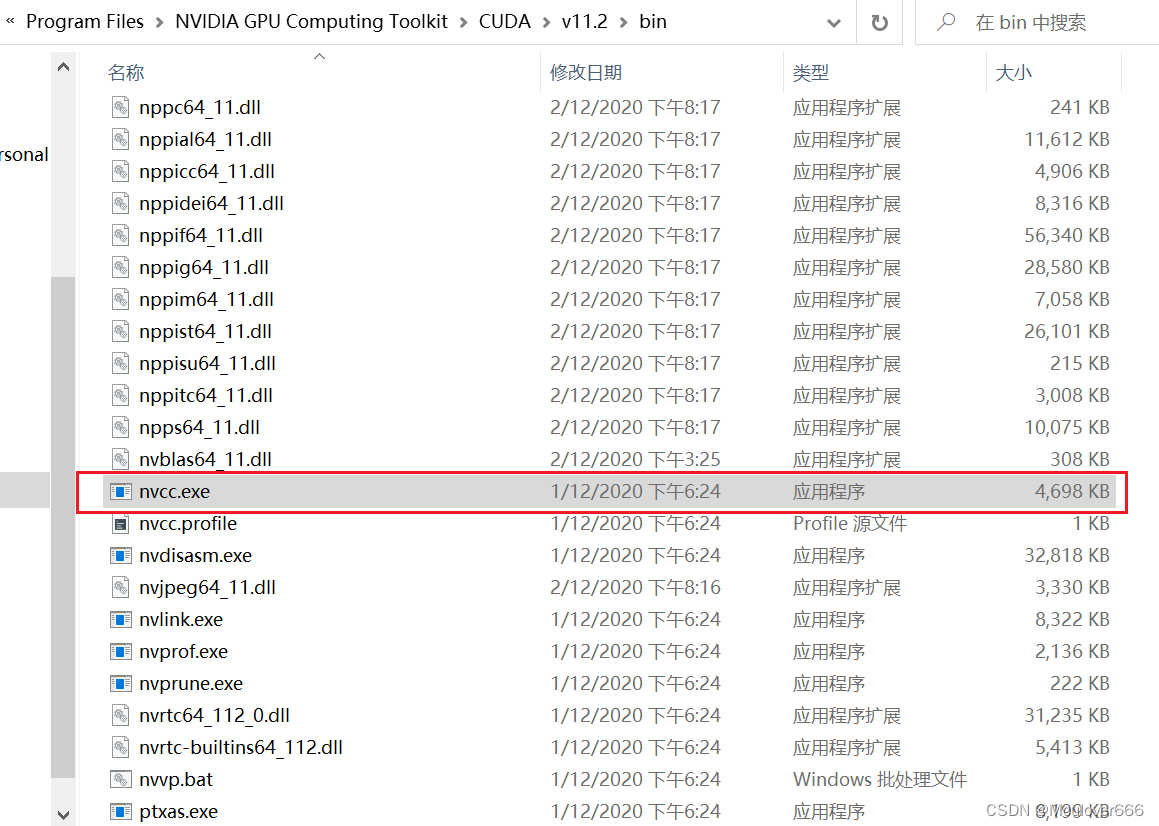Click the navigation pane scrollbar thumb
1159x826 pixels.
(x=64, y=527)
